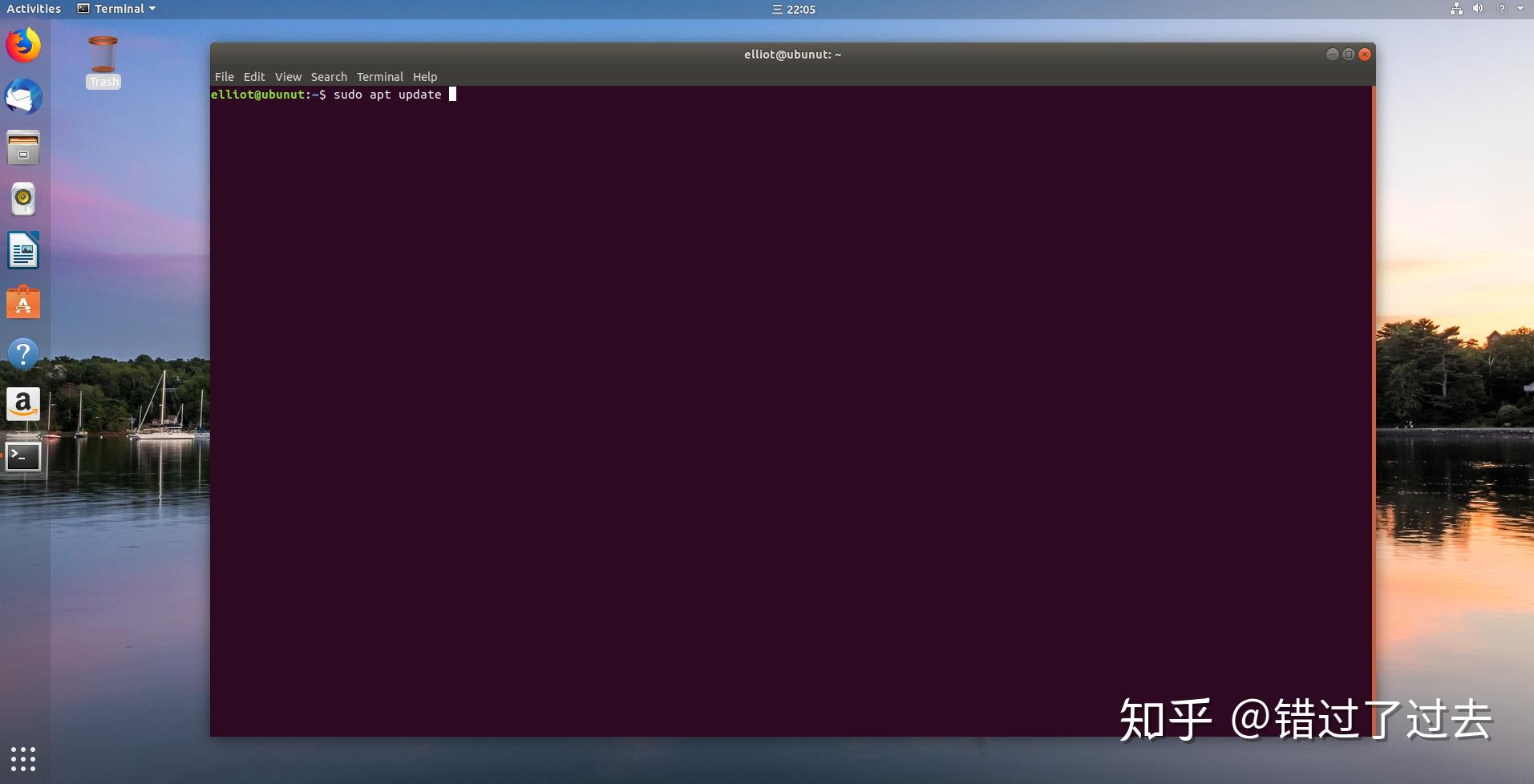The width and height of the screenshot is (1534, 784).
Task: Start the Rhythmbox music player
Action: pos(22,199)
